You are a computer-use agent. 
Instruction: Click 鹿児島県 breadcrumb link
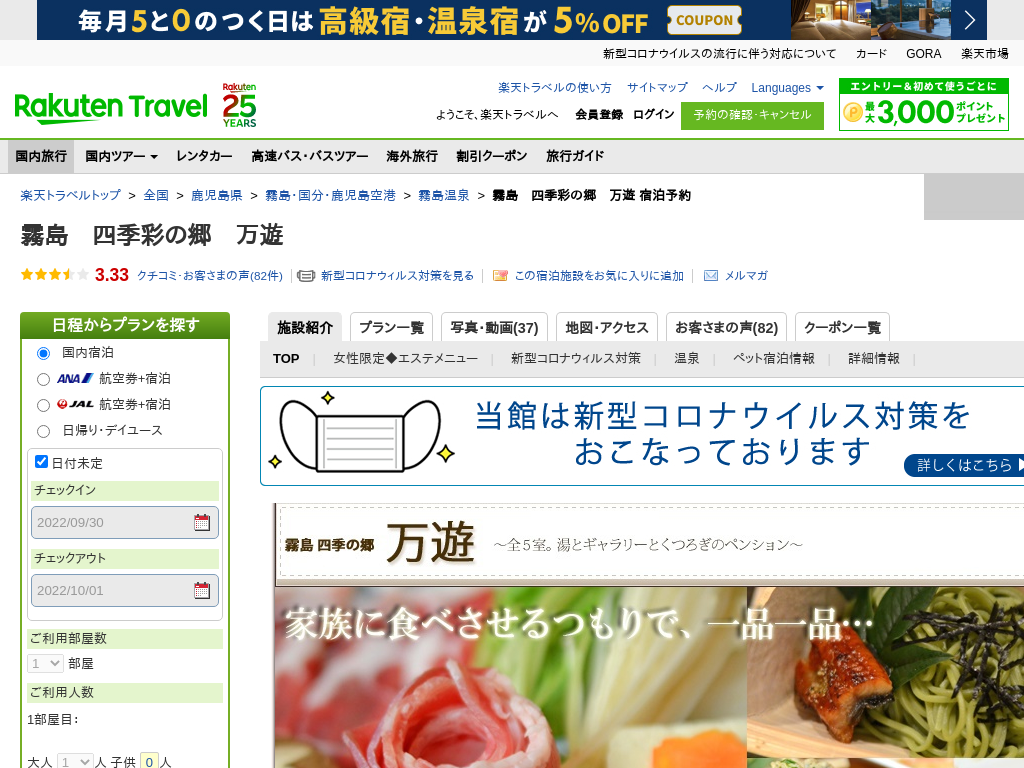(x=216, y=195)
